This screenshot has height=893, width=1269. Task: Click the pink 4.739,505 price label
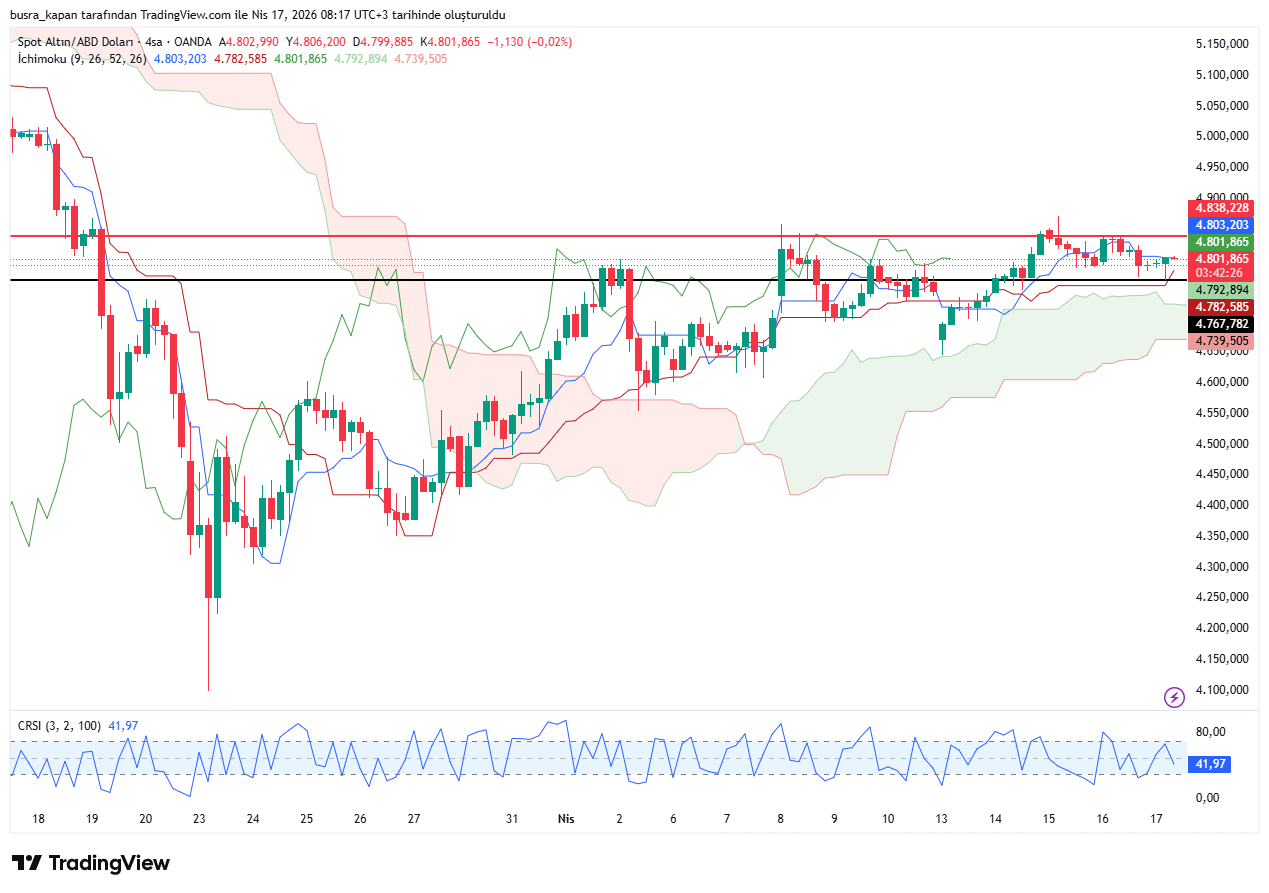(1219, 341)
